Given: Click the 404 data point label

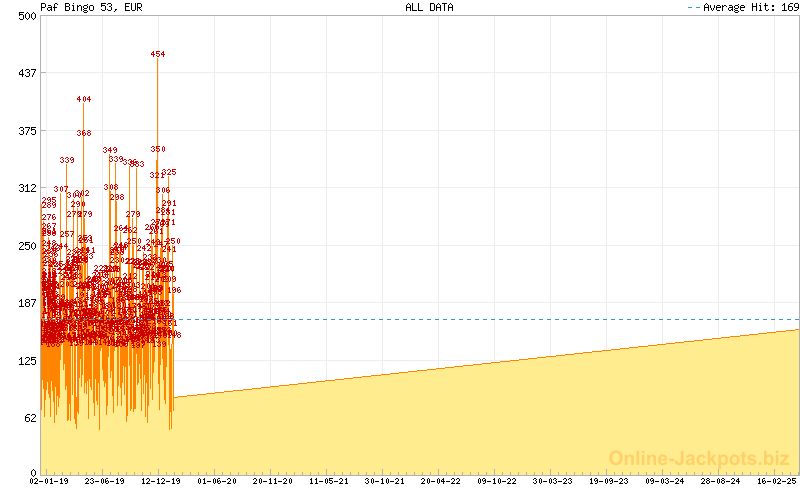Looking at the screenshot, I should (84, 99).
